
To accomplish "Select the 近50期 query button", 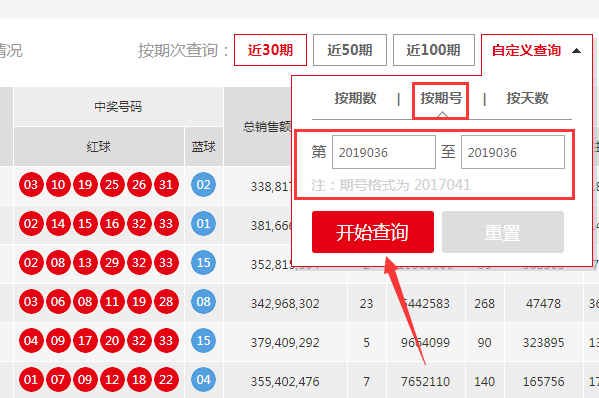I will 350,50.
